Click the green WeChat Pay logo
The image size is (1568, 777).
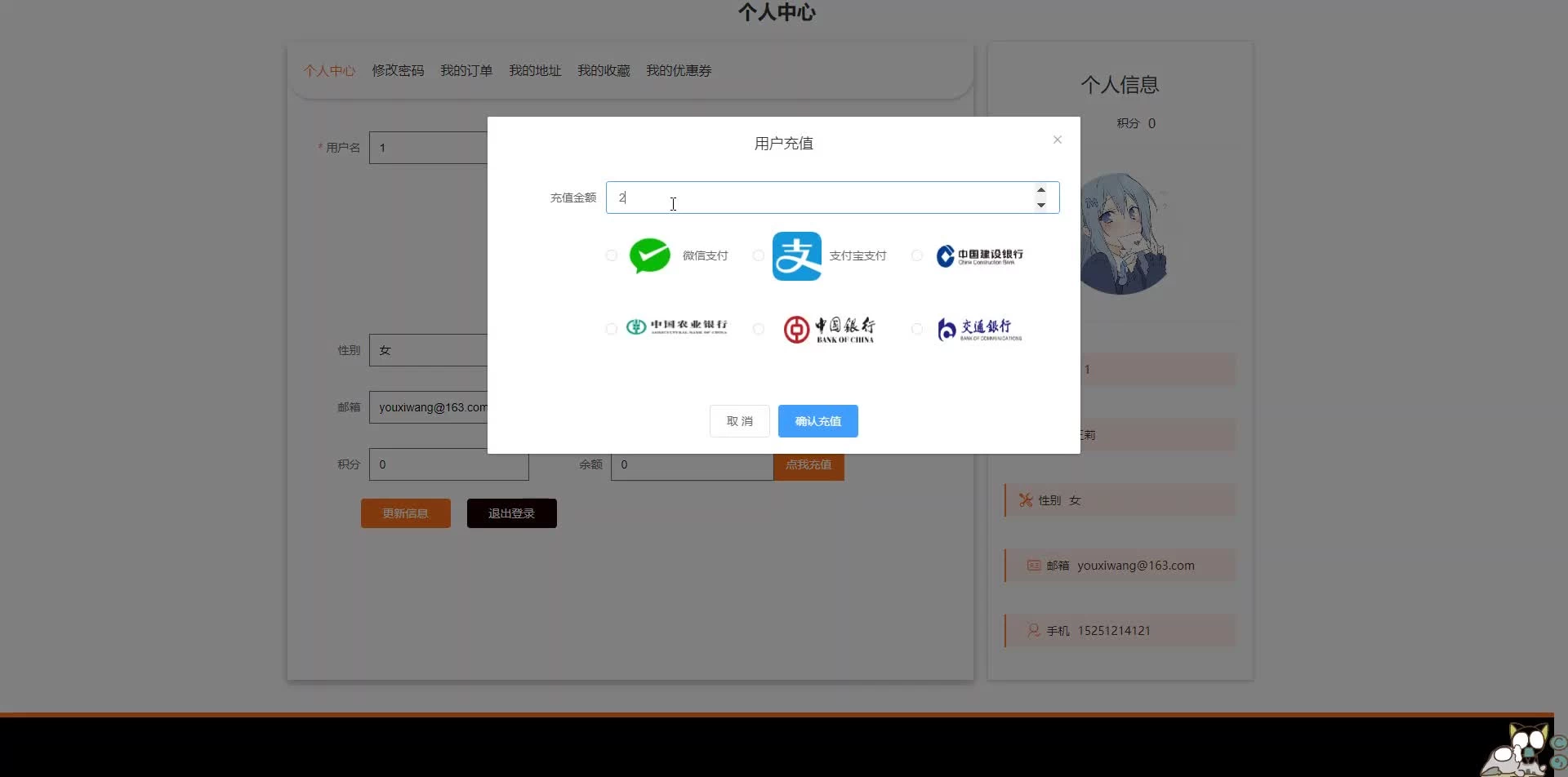650,255
